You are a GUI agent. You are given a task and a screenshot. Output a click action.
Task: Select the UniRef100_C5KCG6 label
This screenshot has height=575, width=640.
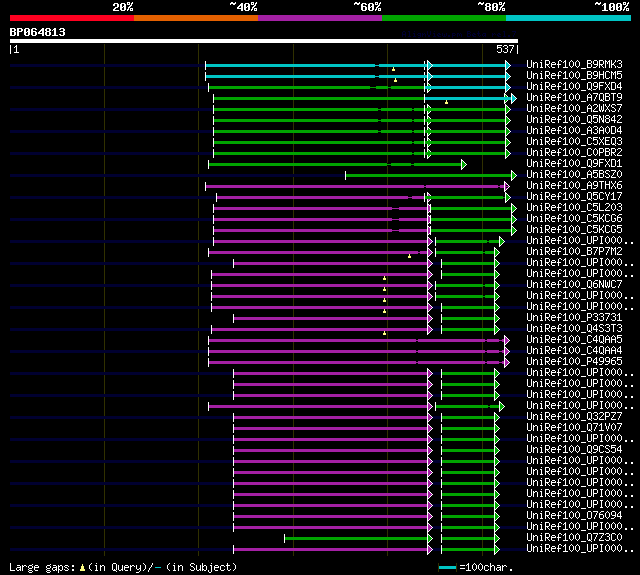point(574,219)
